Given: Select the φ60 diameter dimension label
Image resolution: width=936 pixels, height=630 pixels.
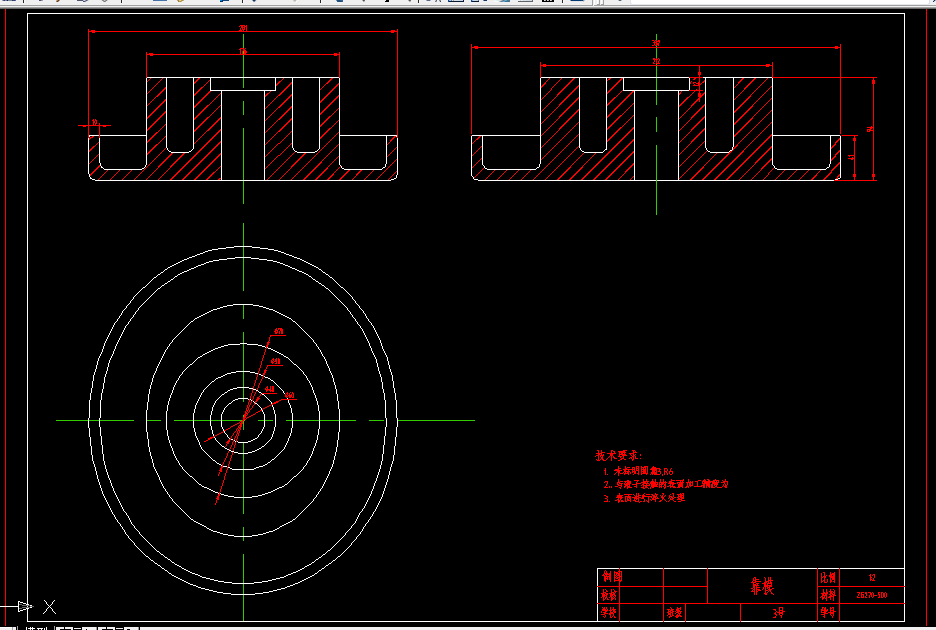Looking at the screenshot, I should [290, 395].
